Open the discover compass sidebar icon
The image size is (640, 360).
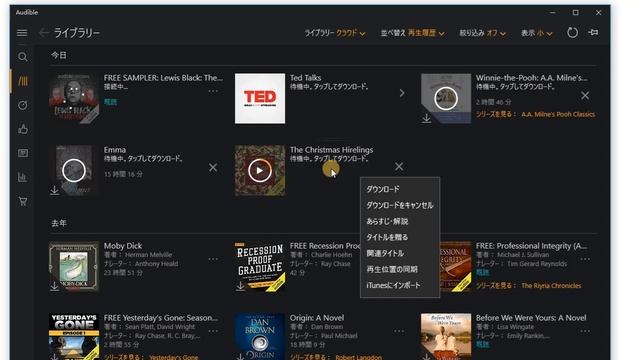tap(23, 105)
